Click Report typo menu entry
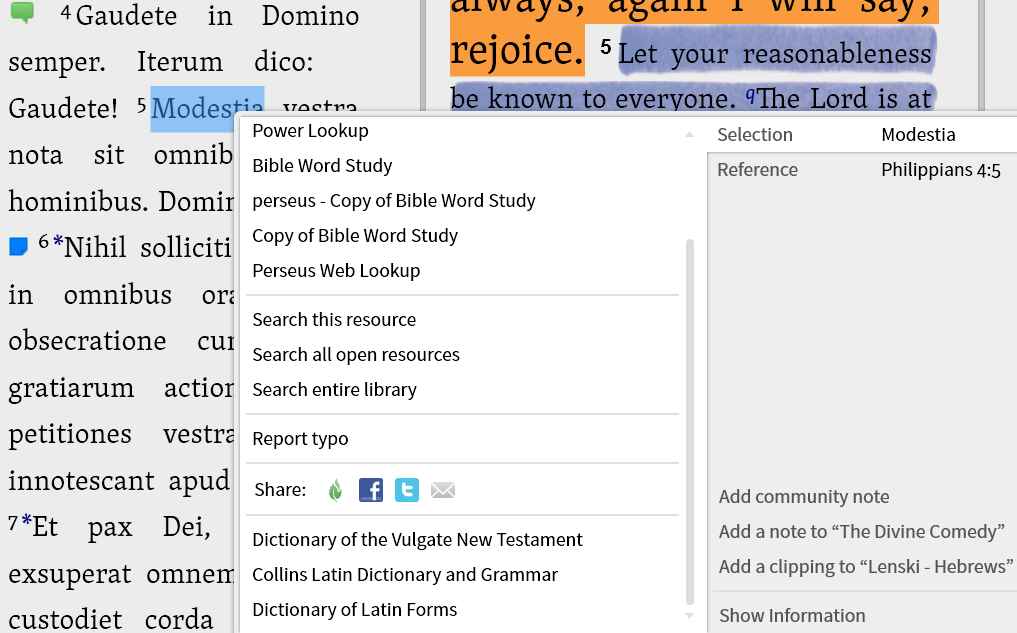 pyautogui.click(x=300, y=439)
